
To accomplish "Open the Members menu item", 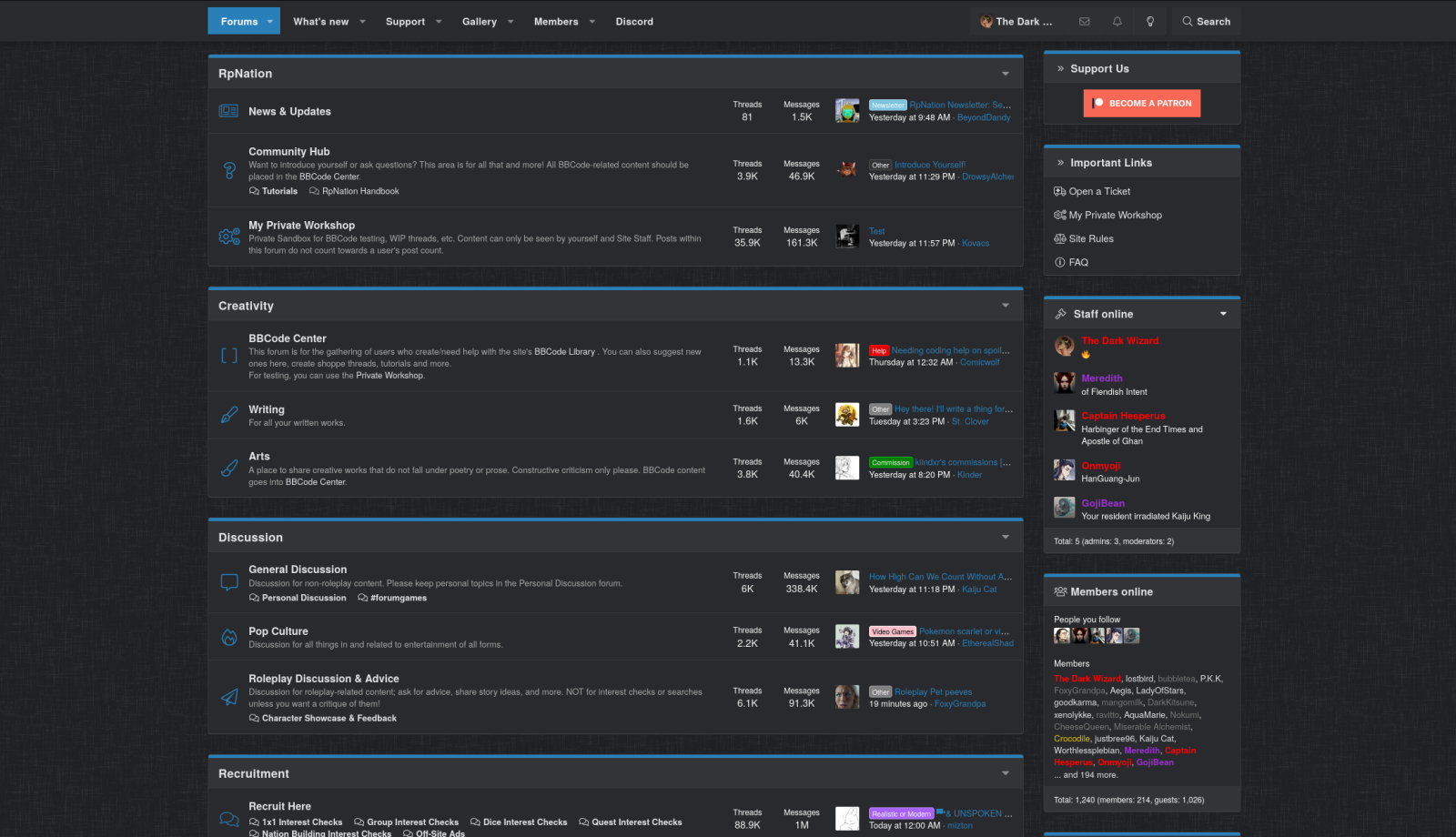I will [x=556, y=21].
